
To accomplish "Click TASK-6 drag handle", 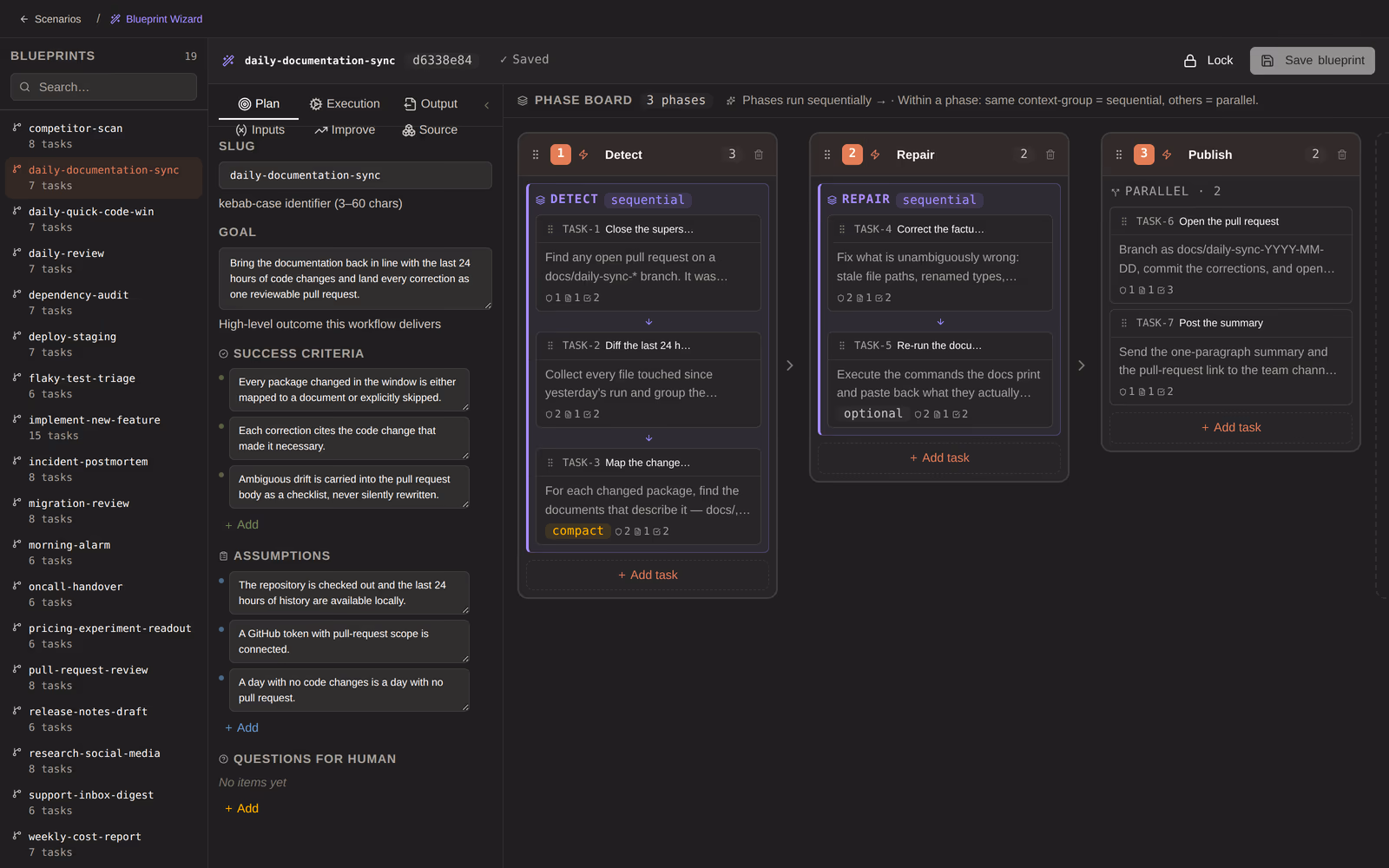I will [x=1124, y=221].
